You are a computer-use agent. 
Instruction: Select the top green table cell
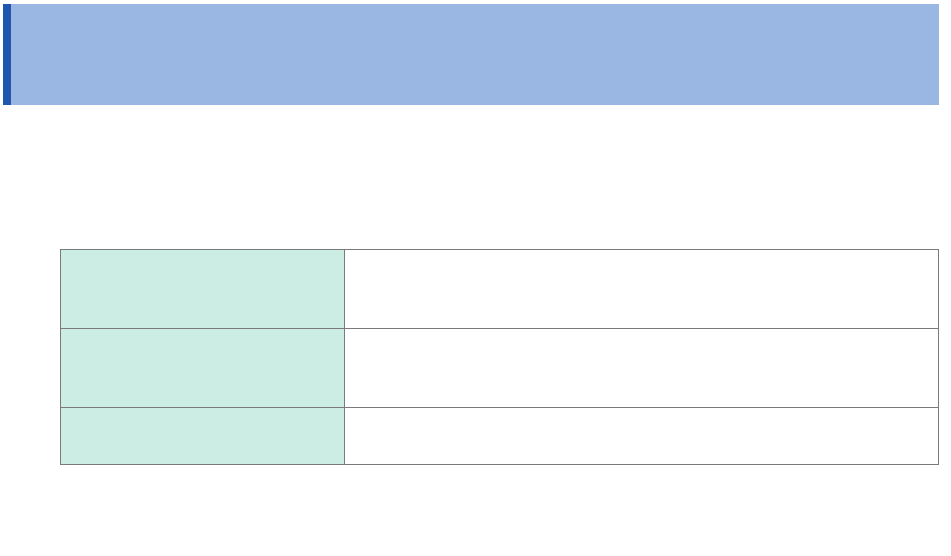pos(202,289)
